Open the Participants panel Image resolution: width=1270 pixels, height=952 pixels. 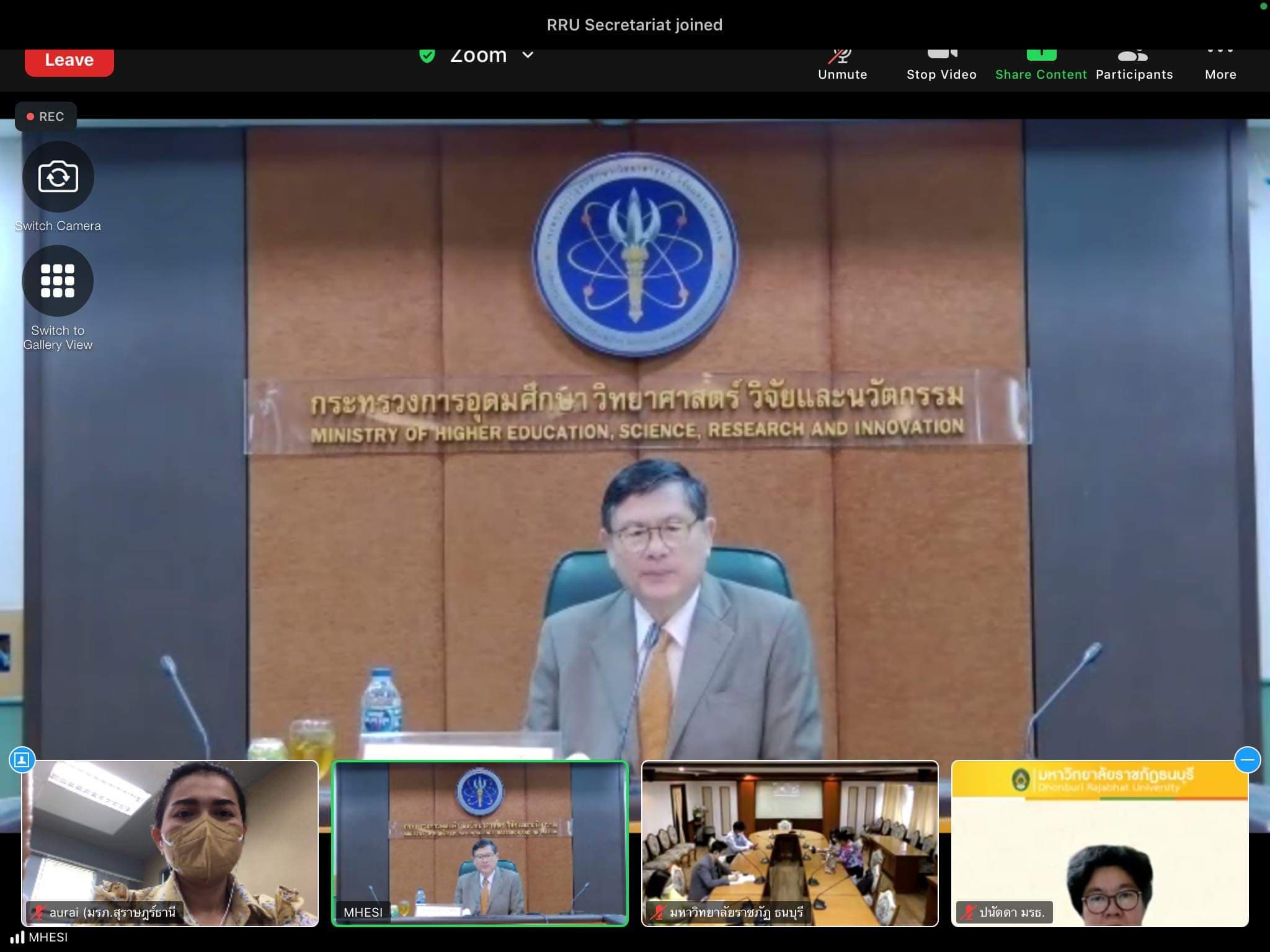[x=1134, y=64]
